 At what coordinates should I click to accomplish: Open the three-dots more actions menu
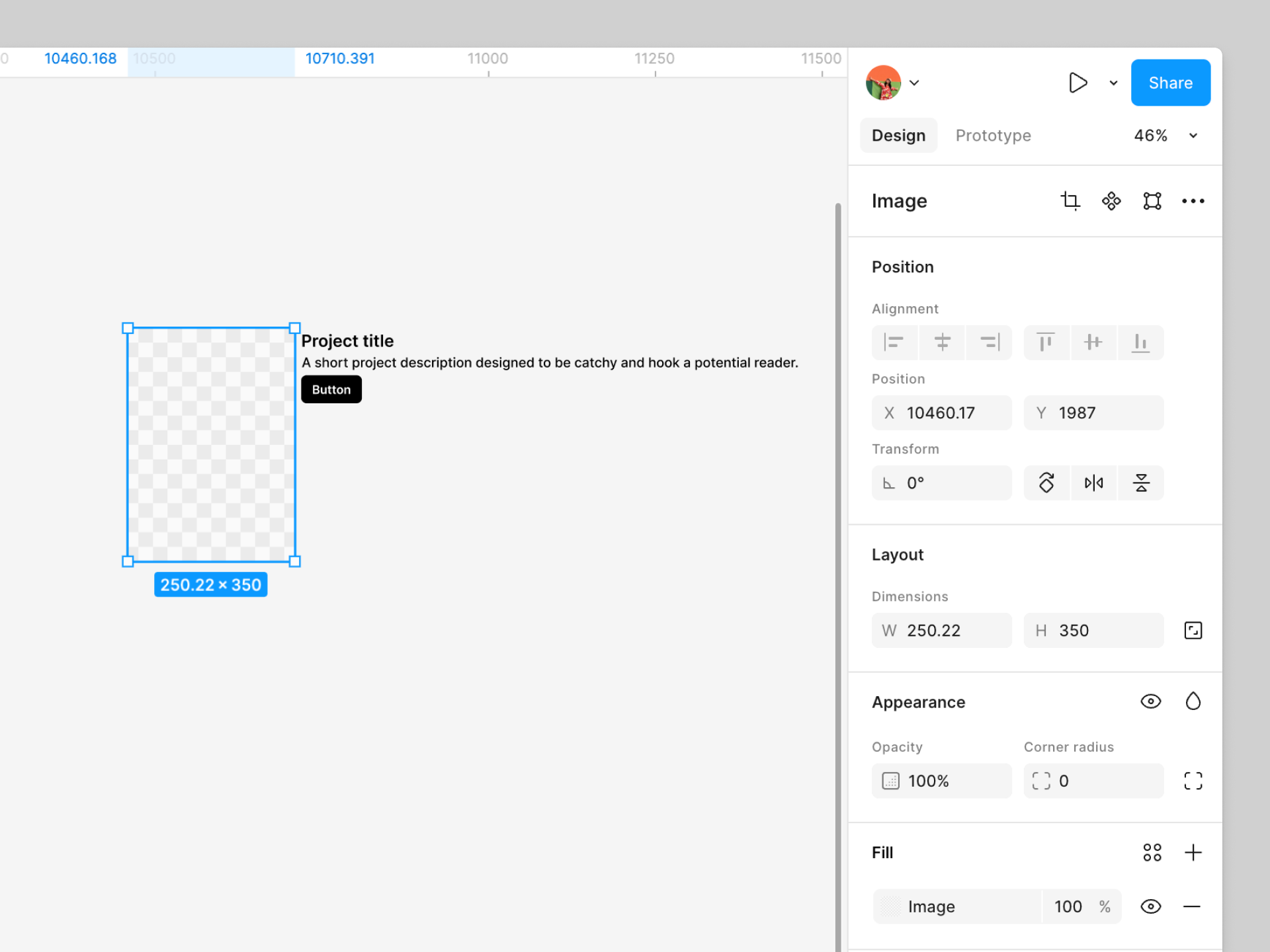(1193, 200)
